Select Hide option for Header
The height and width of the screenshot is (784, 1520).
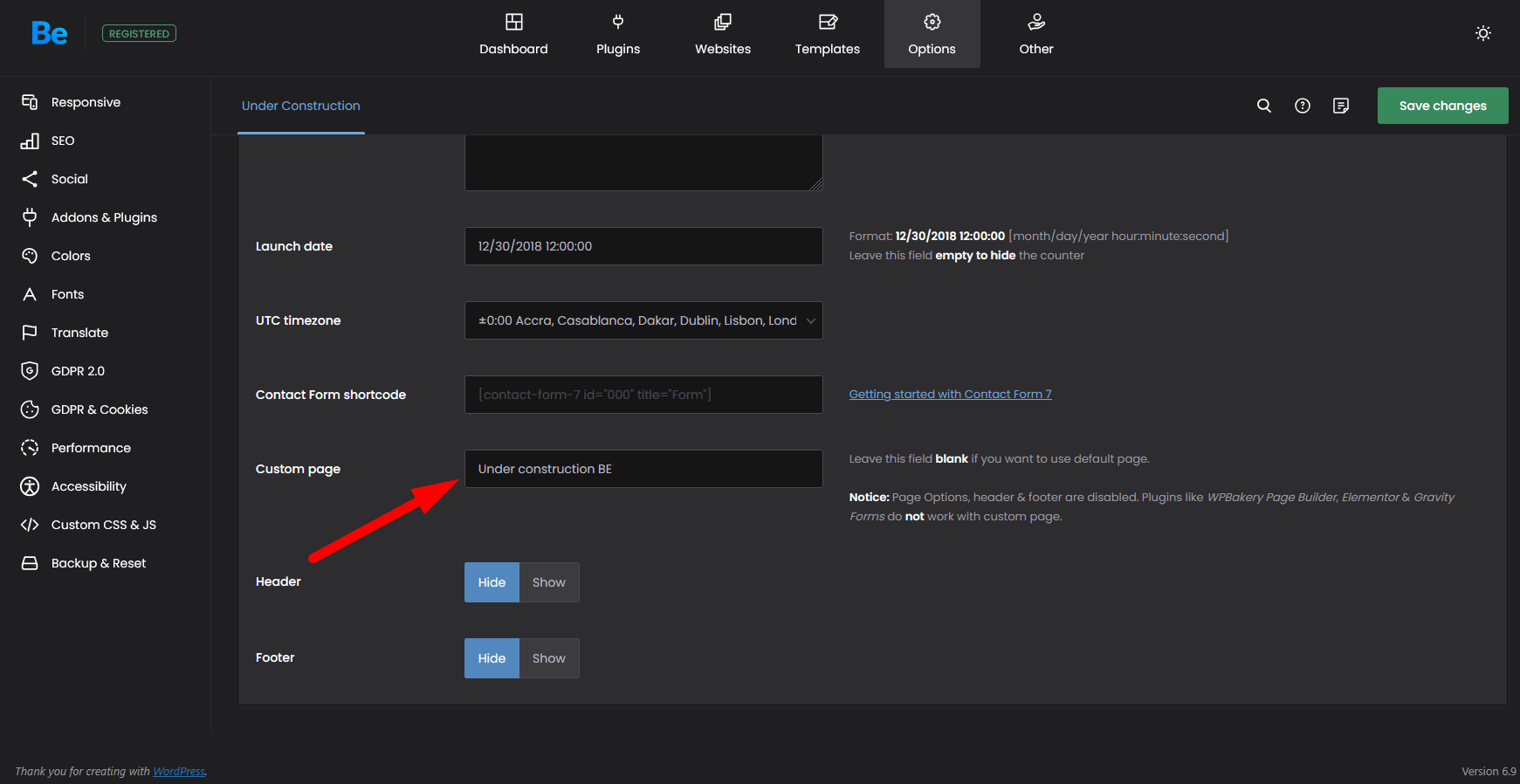[x=492, y=582]
